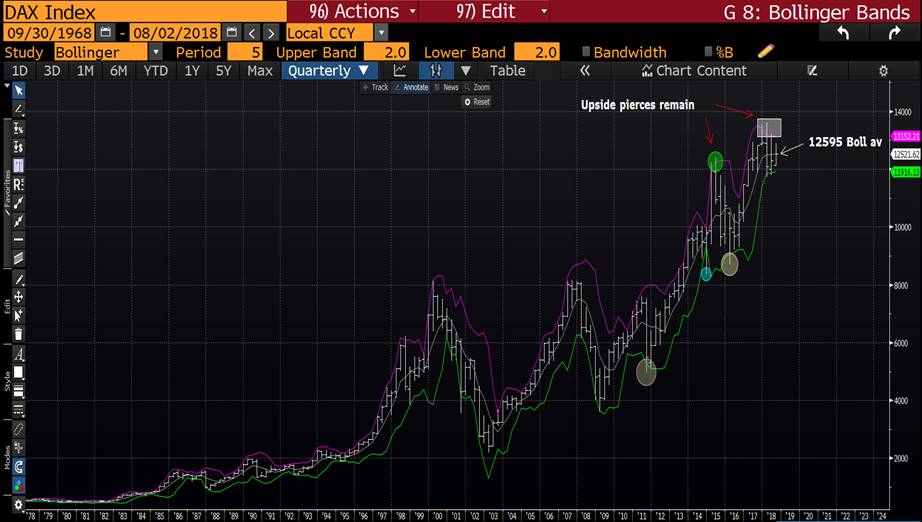Select the 1M range tab

click(x=85, y=71)
